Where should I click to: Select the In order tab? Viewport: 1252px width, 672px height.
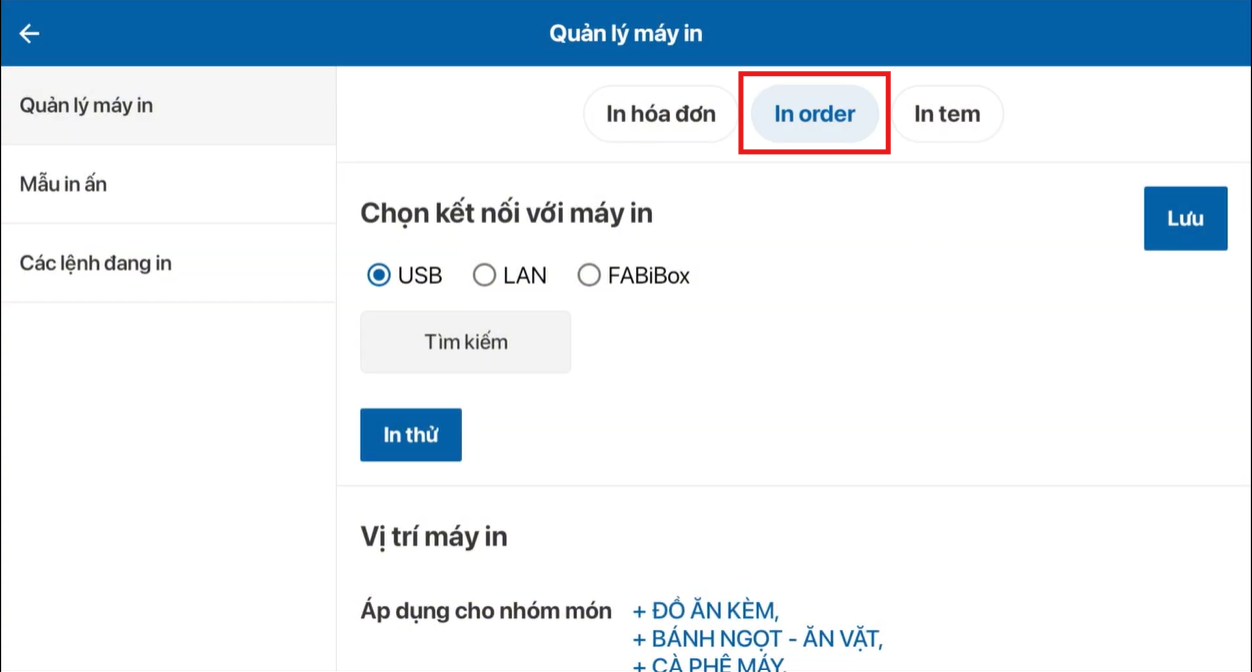click(814, 114)
